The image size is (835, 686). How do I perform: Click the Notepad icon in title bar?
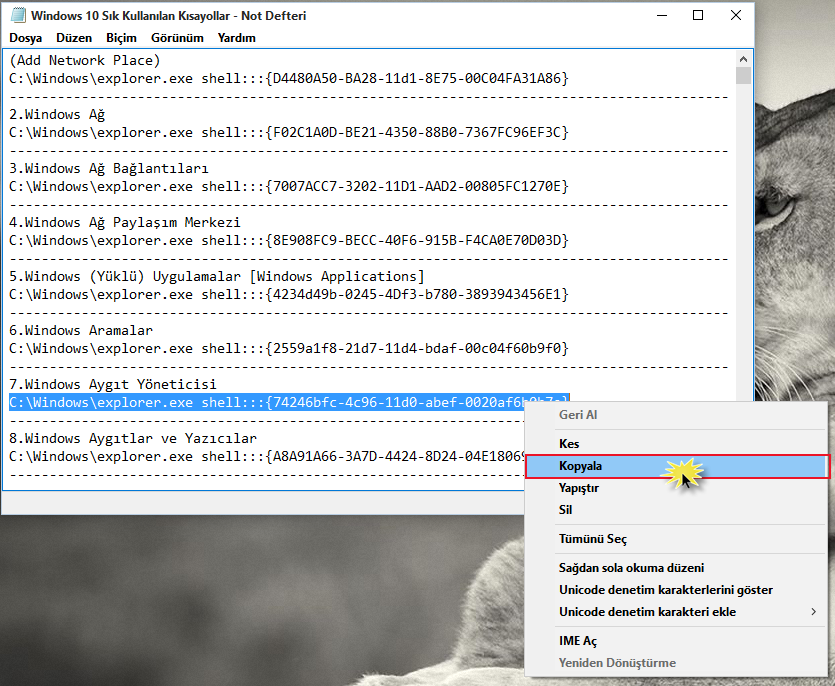[18, 15]
